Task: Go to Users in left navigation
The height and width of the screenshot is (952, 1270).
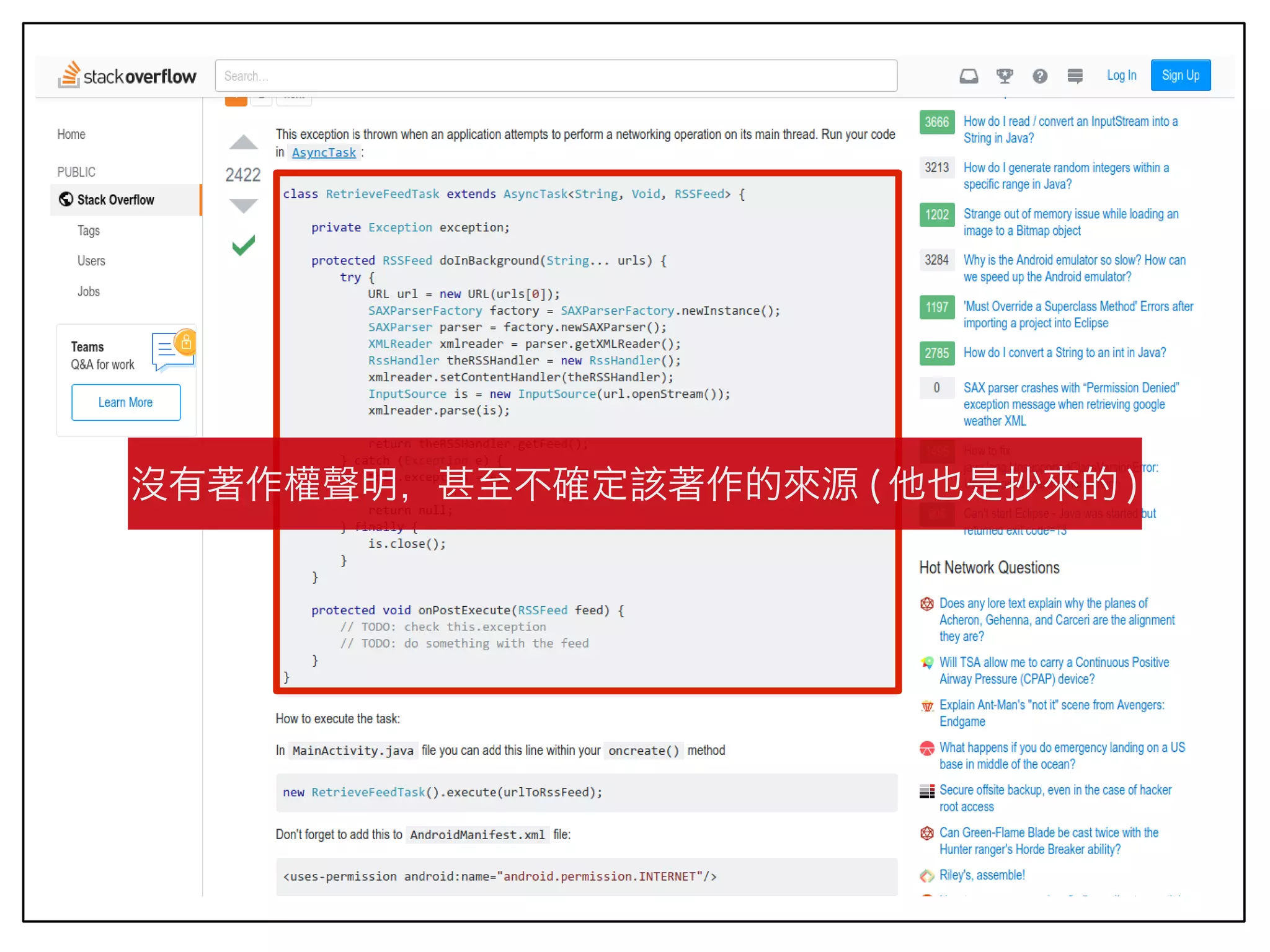Action: tap(91, 261)
